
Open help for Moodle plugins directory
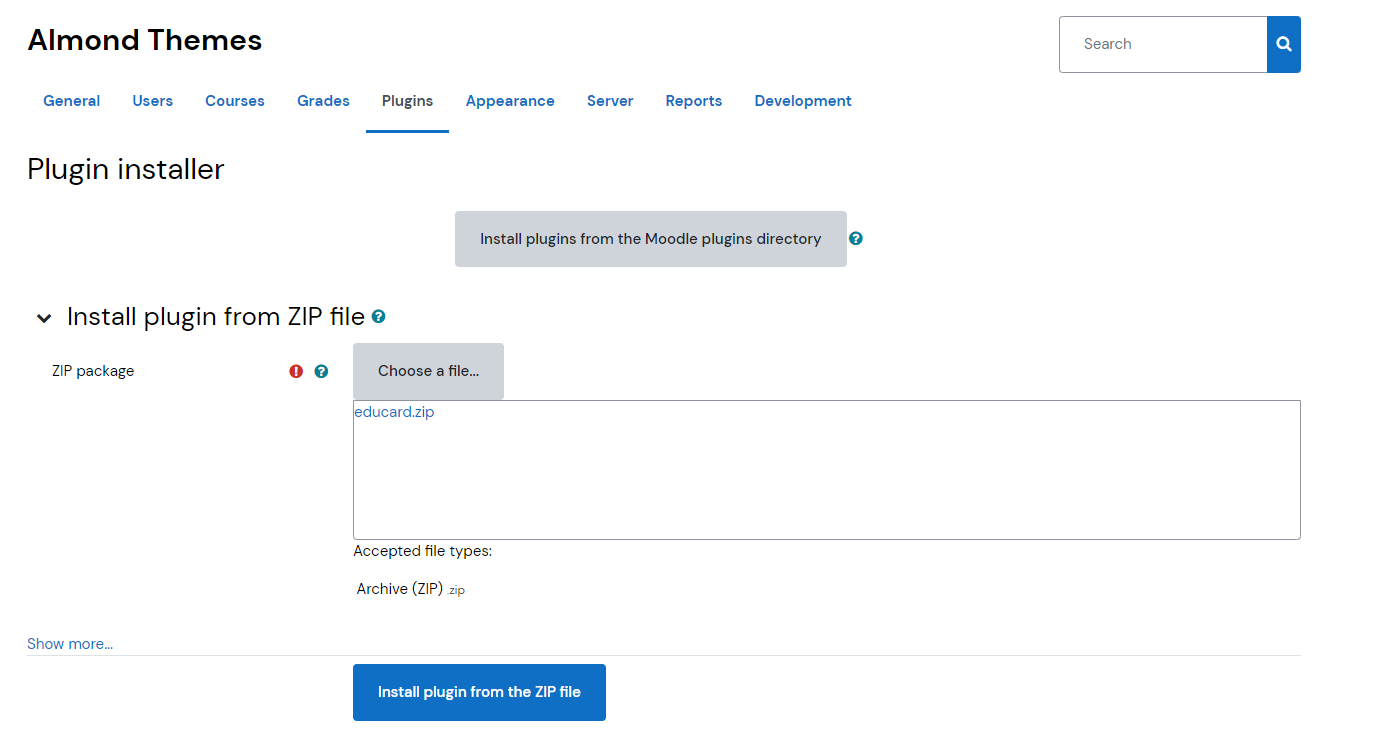pyautogui.click(x=856, y=239)
